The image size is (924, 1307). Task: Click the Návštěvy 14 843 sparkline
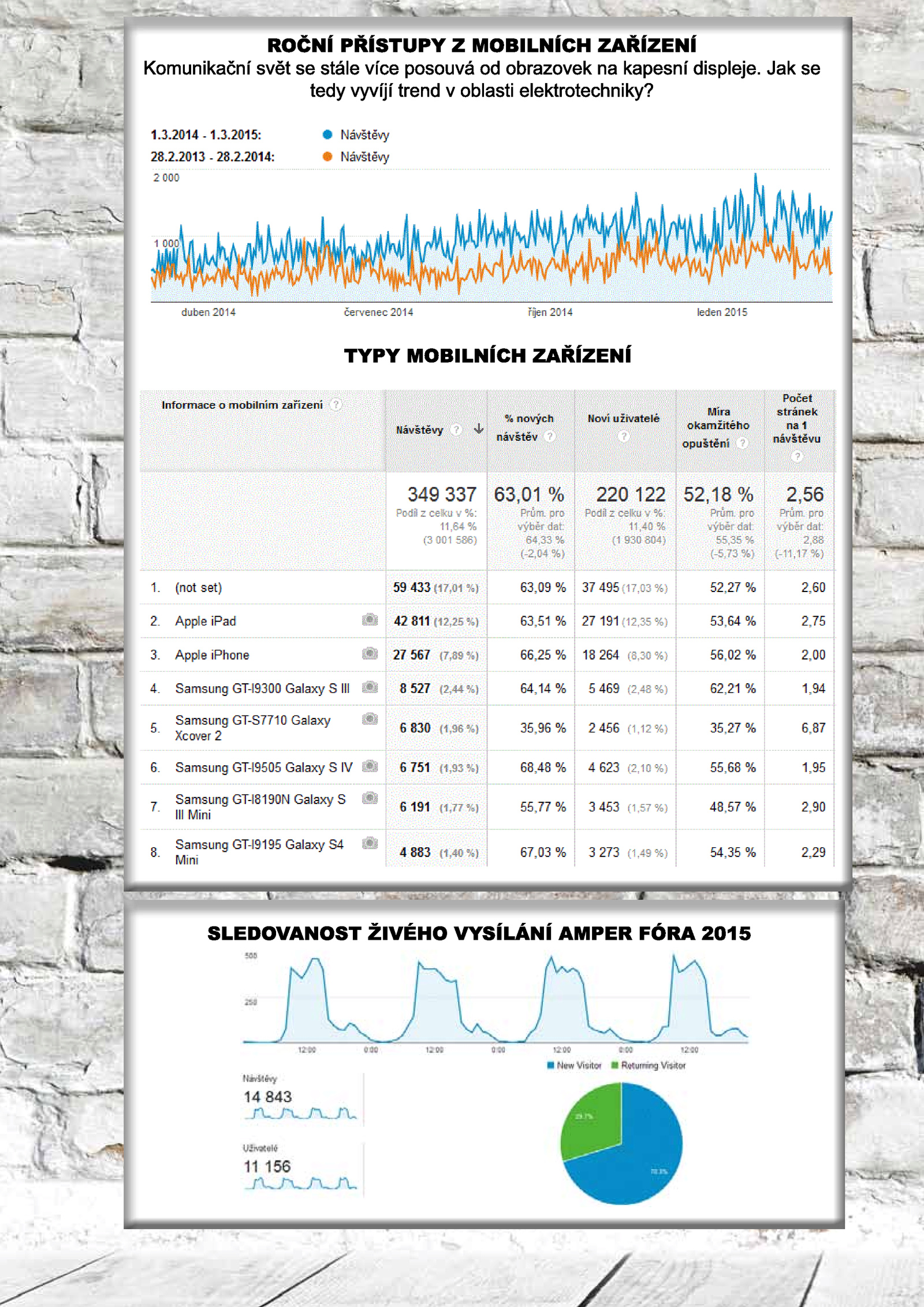pos(300,1113)
